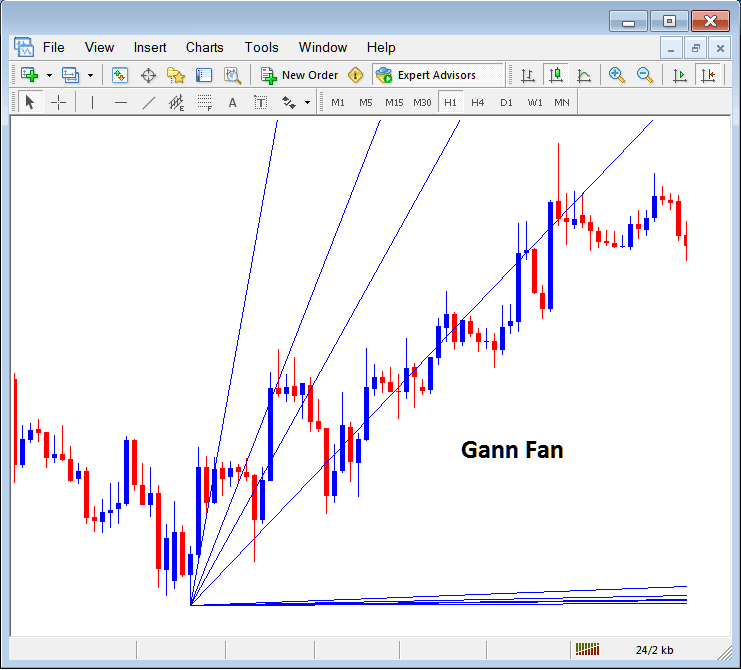741x670 pixels.
Task: Switch chart to bar chart mode
Action: point(526,75)
